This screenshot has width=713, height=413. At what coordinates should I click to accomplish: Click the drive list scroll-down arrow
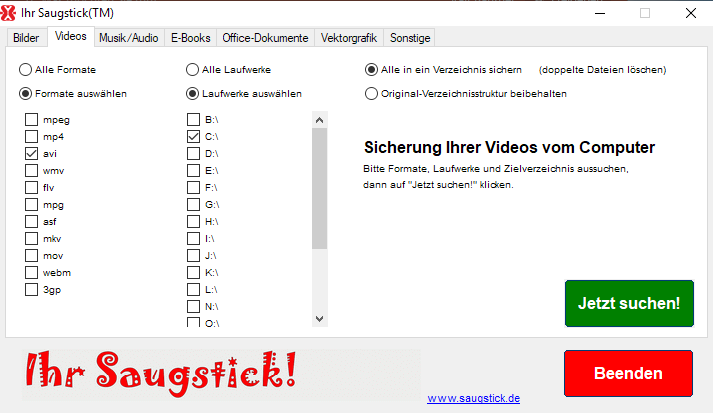[x=320, y=319]
